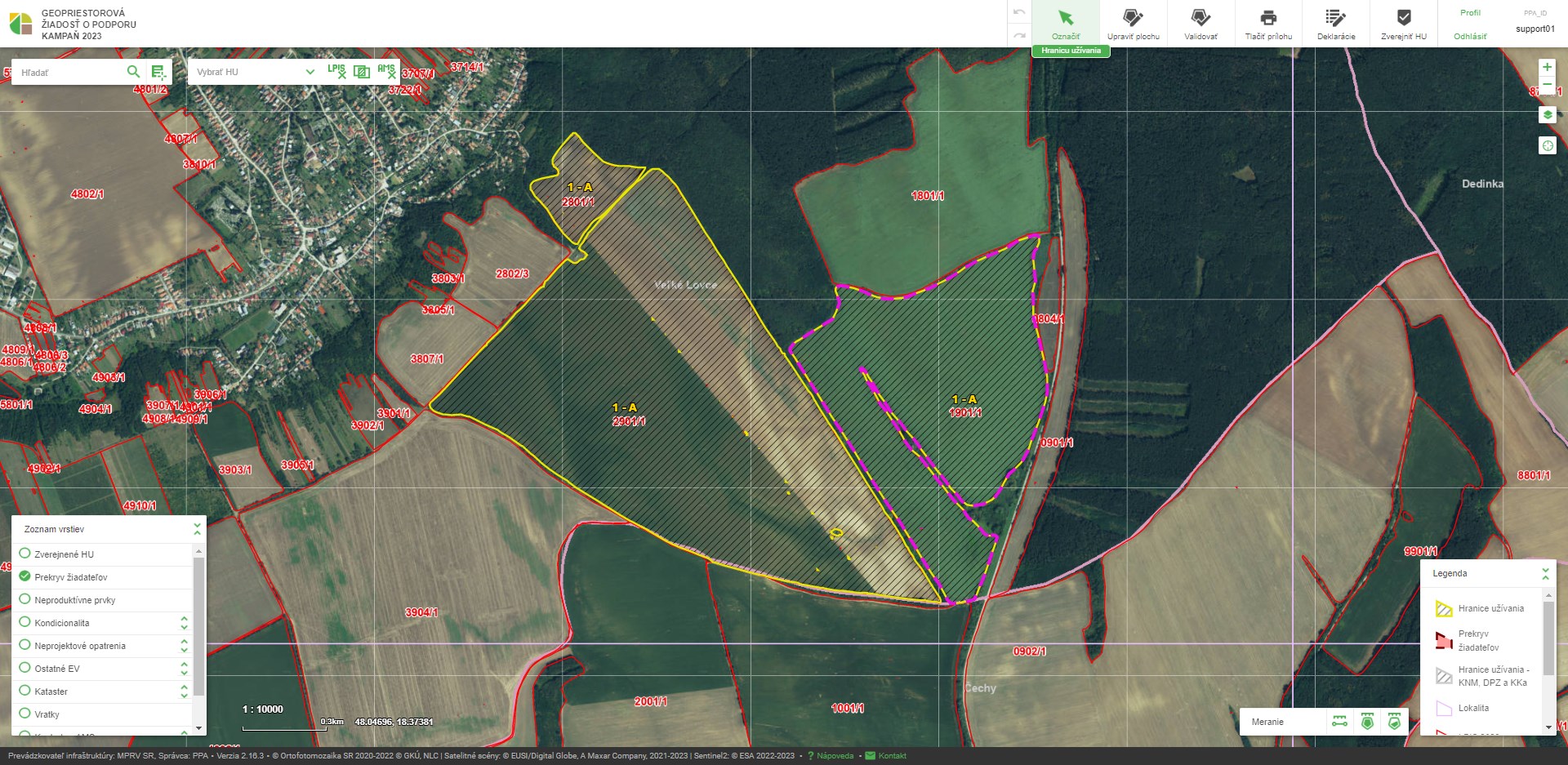This screenshot has width=1568, height=765.
Task: Open Tlačiť prílohu print tool
Action: click(1268, 24)
